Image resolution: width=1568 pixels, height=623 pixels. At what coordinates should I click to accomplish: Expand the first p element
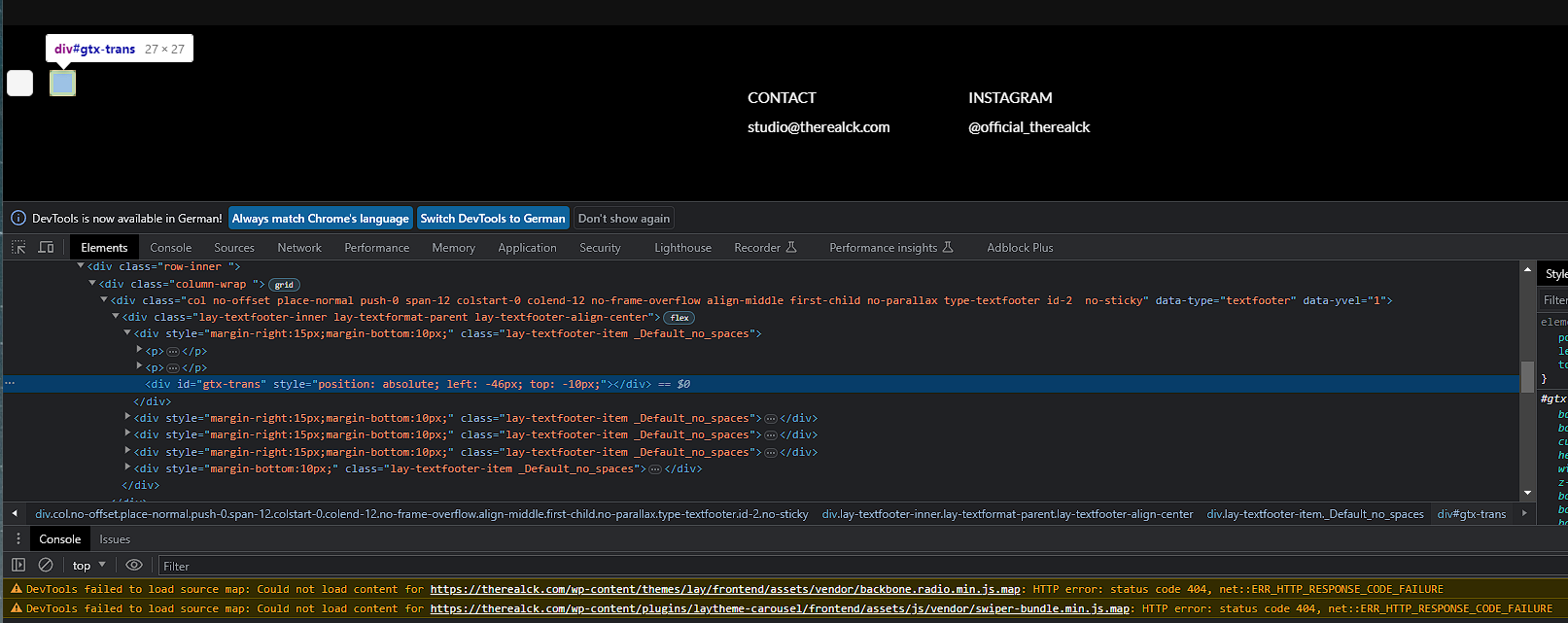[x=139, y=350]
